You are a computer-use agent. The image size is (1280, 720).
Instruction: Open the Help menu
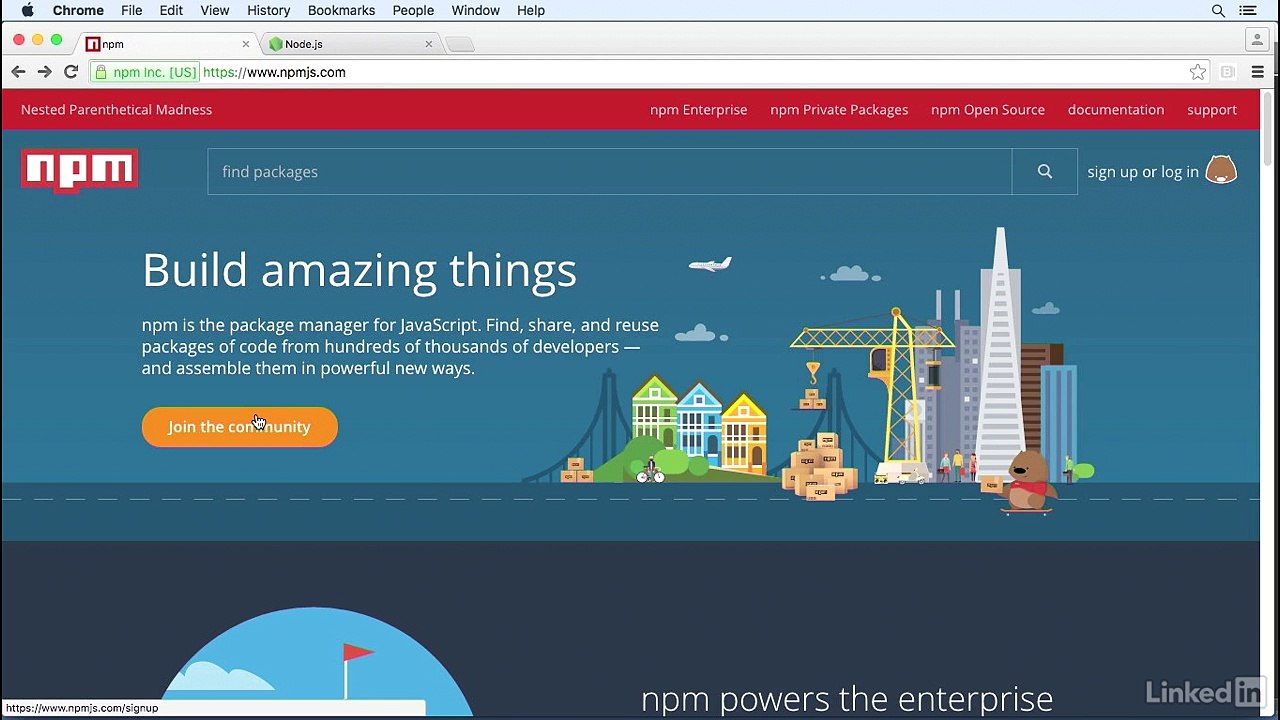pyautogui.click(x=531, y=10)
